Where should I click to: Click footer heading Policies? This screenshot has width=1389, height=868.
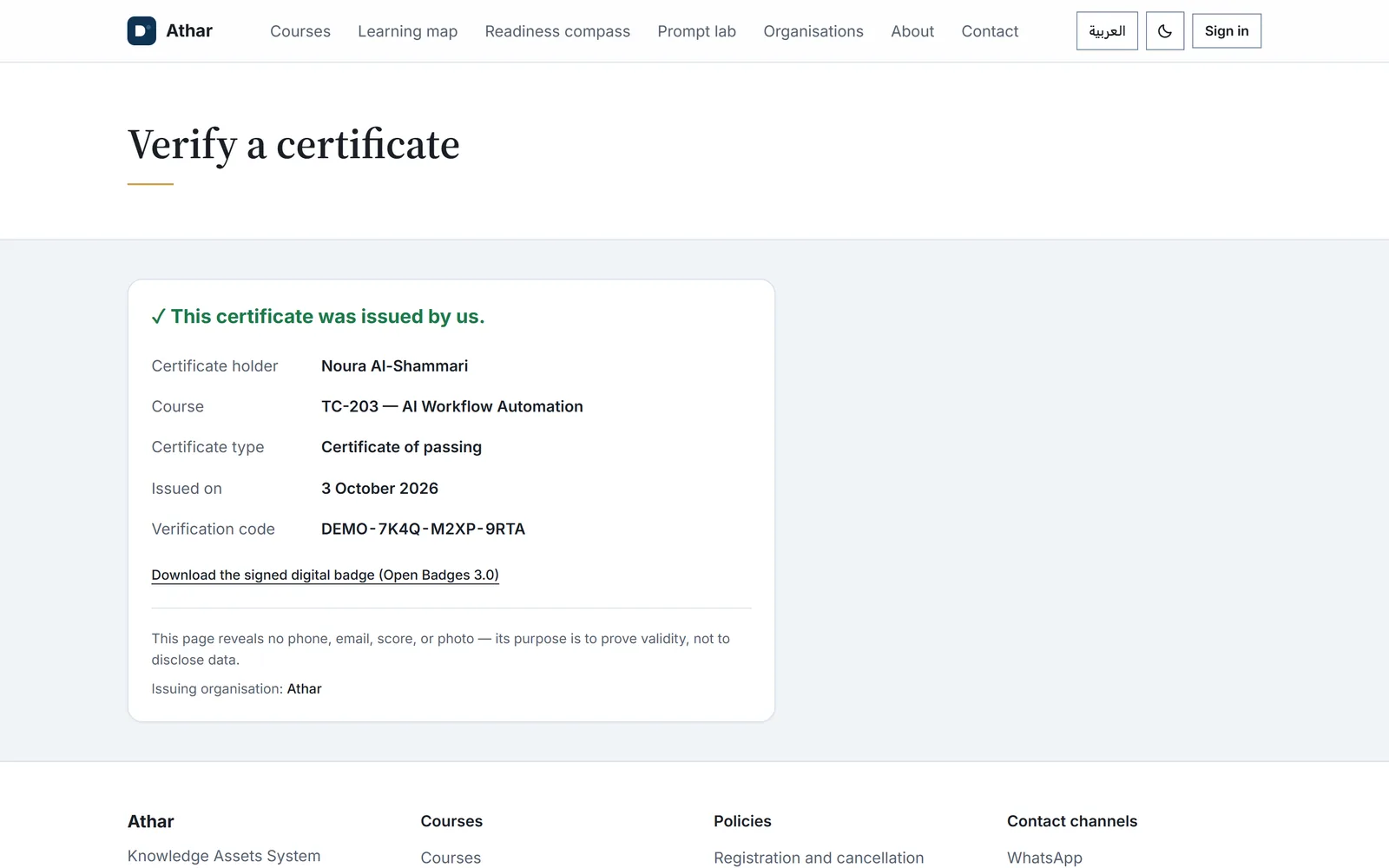742,821
